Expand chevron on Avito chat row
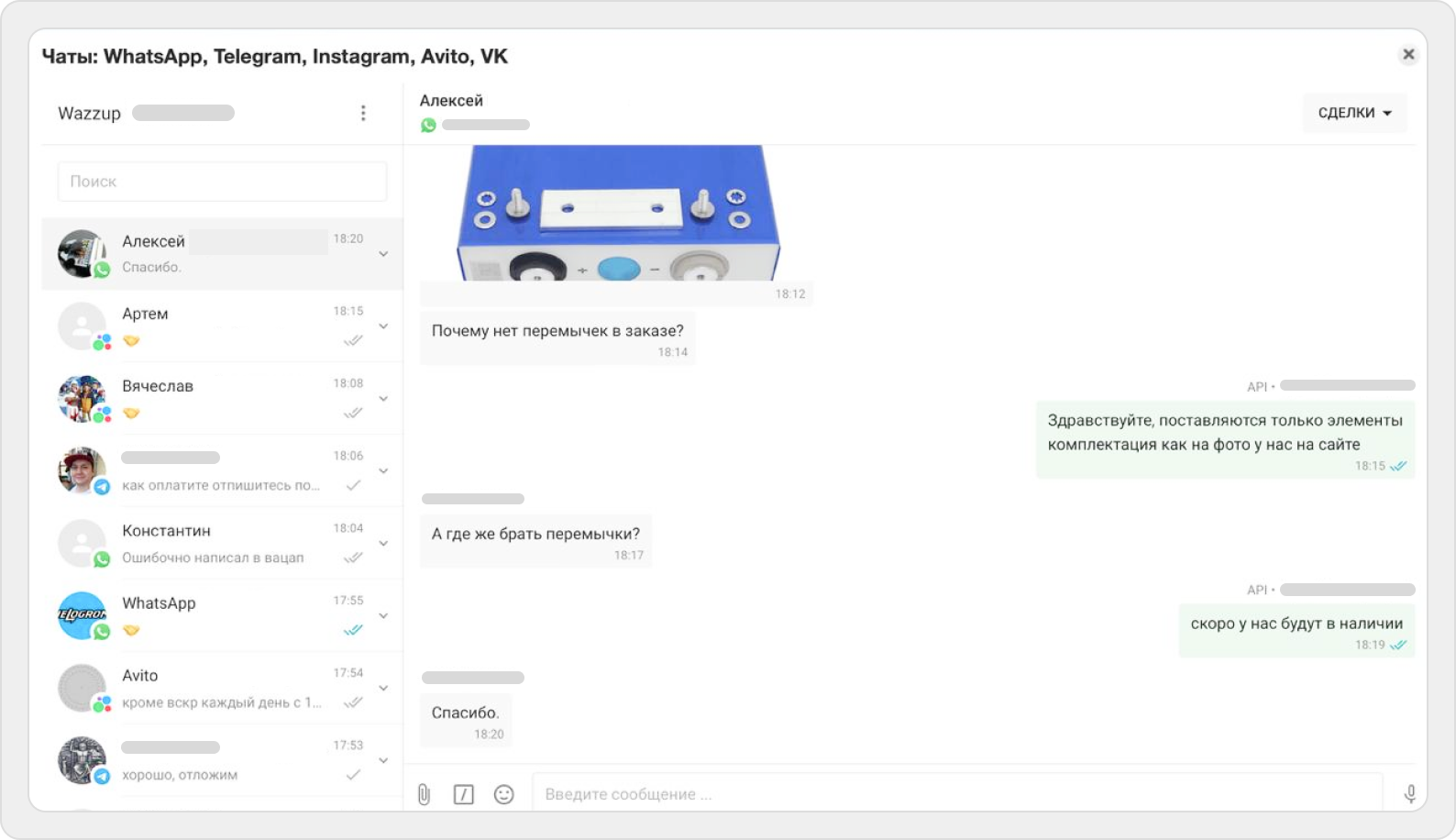 pyautogui.click(x=383, y=688)
